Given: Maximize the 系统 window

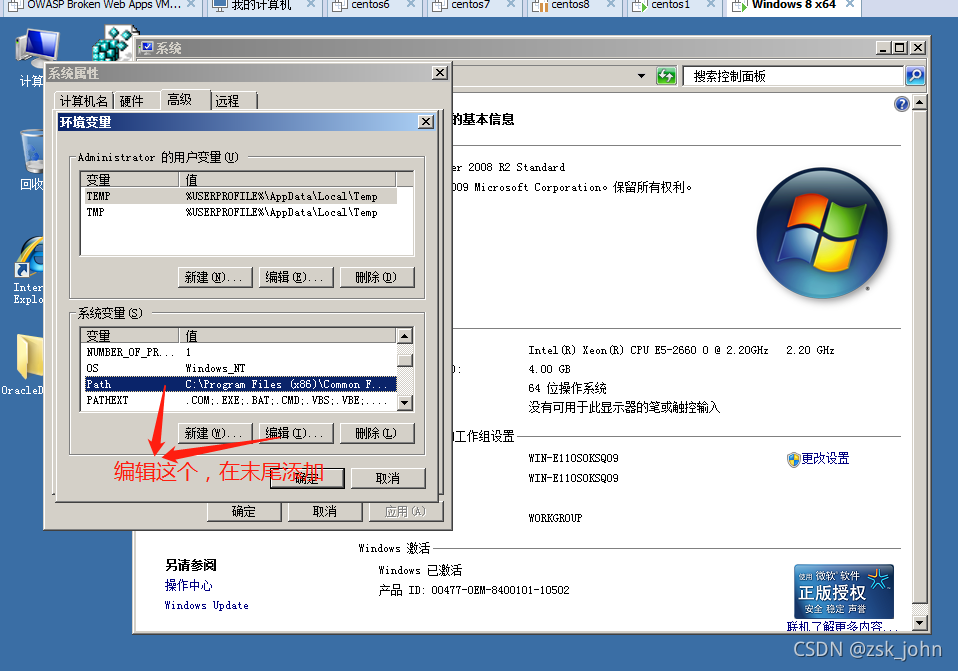Looking at the screenshot, I should 899,48.
